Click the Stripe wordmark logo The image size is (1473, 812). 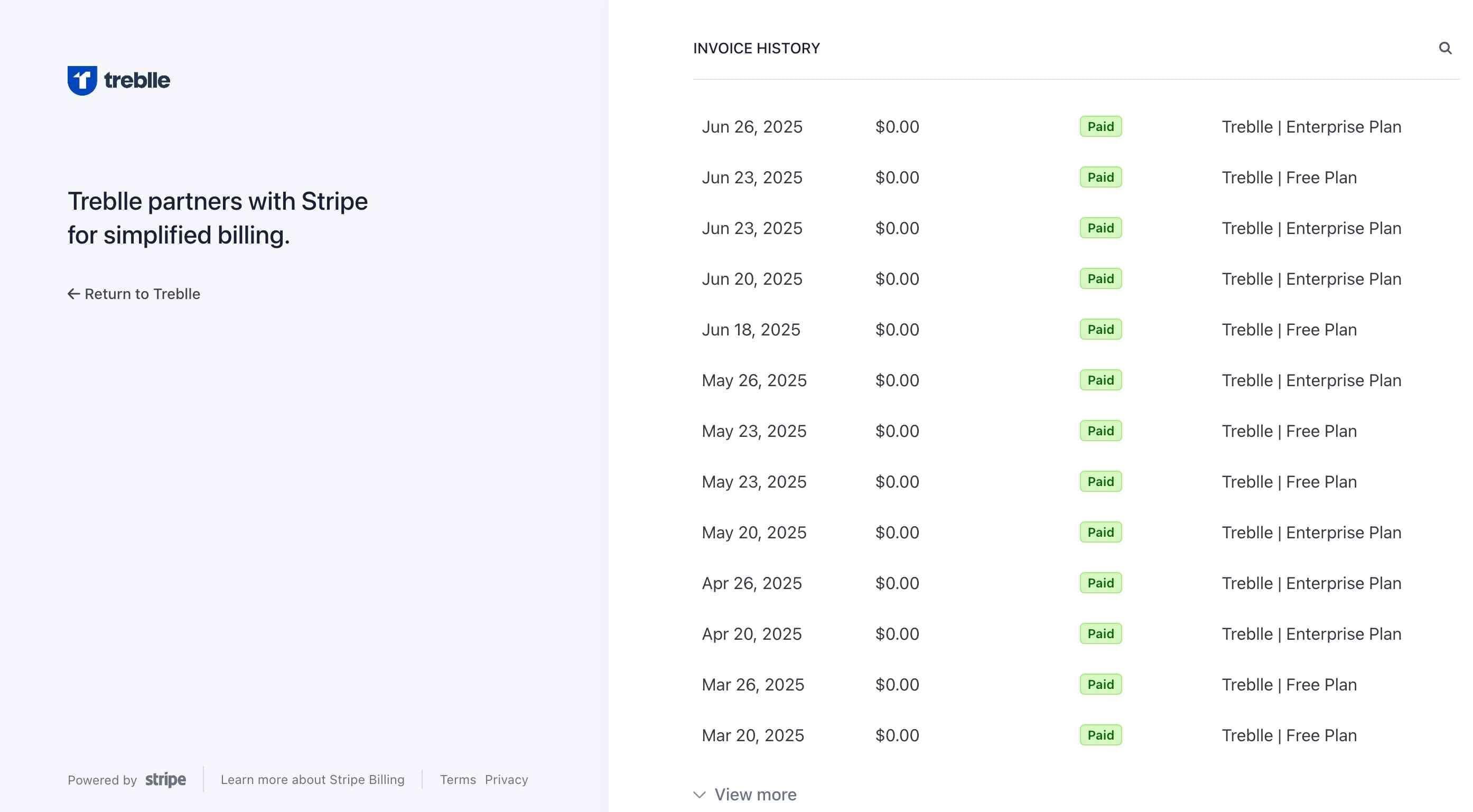click(165, 779)
